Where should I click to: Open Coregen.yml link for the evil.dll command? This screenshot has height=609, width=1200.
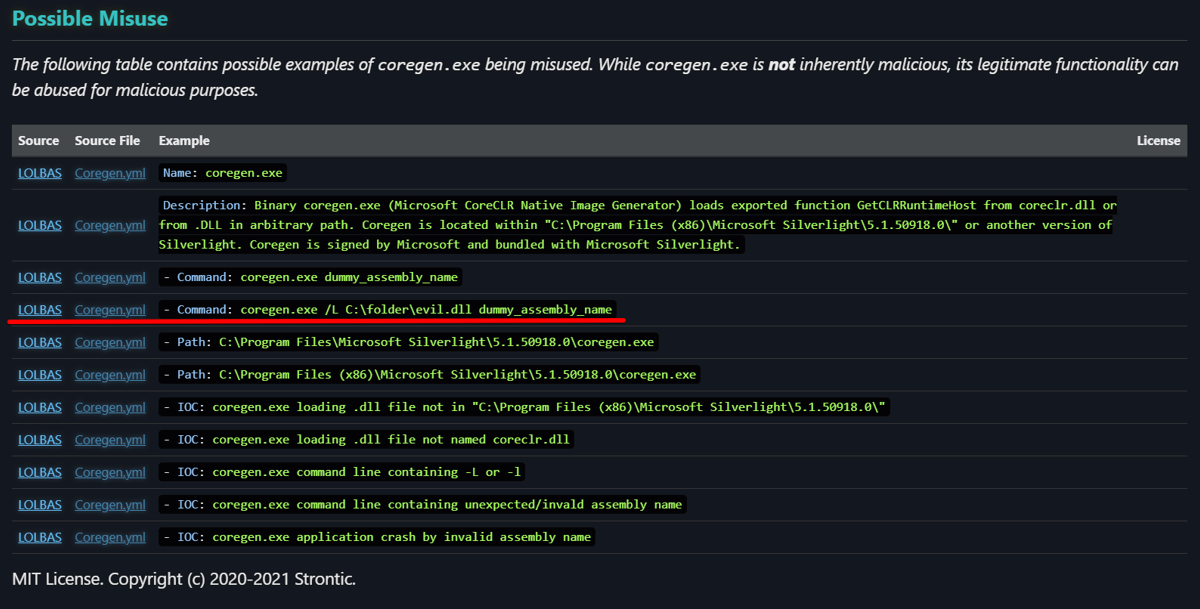pyautogui.click(x=110, y=310)
